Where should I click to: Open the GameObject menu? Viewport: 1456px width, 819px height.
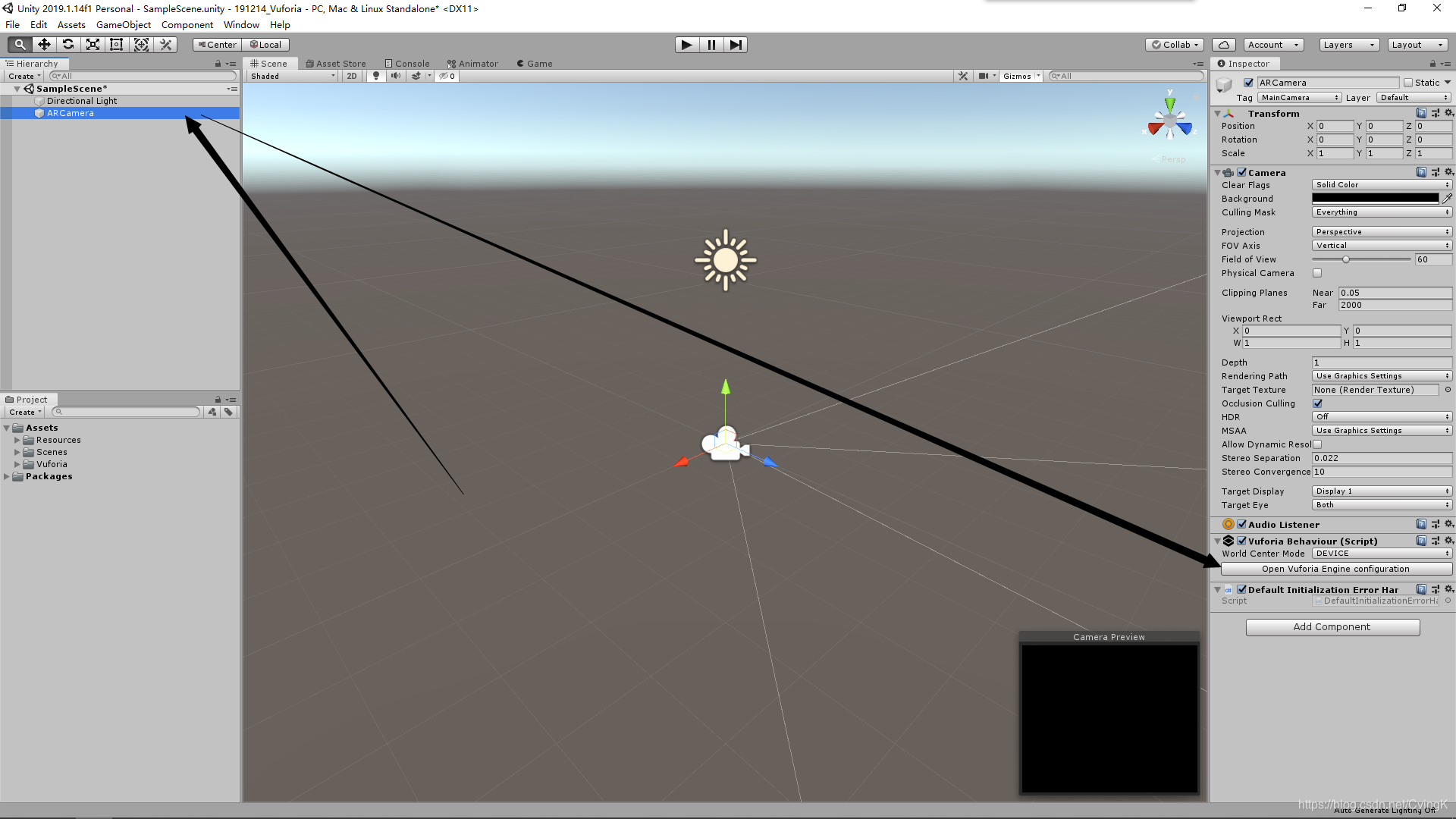tap(123, 25)
